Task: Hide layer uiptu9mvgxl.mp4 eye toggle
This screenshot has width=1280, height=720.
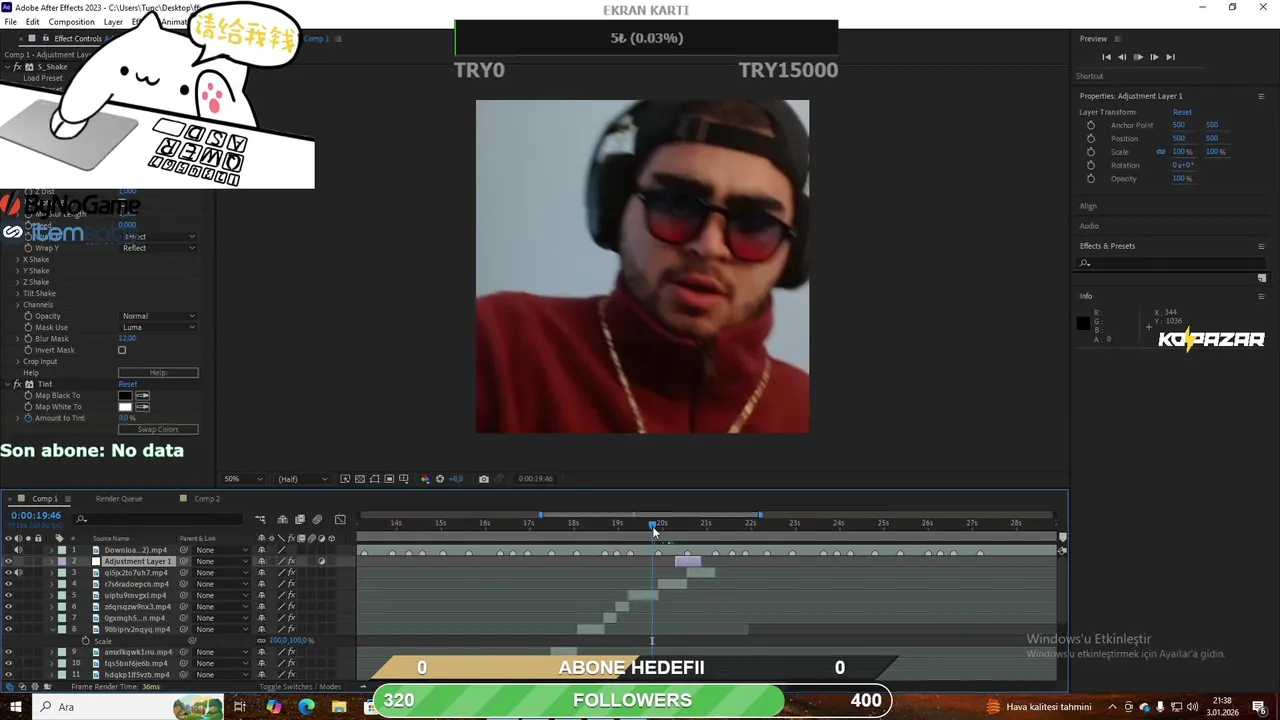Action: point(8,595)
